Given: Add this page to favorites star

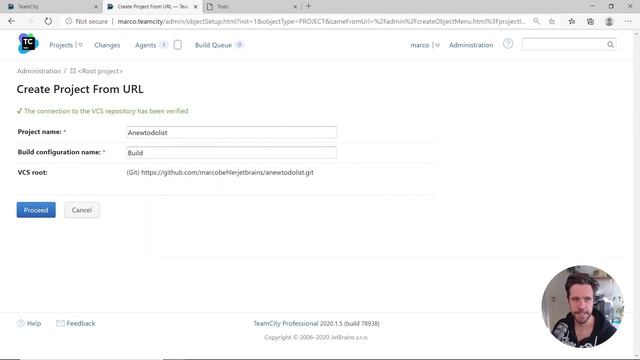Looking at the screenshot, I should click(x=552, y=21).
